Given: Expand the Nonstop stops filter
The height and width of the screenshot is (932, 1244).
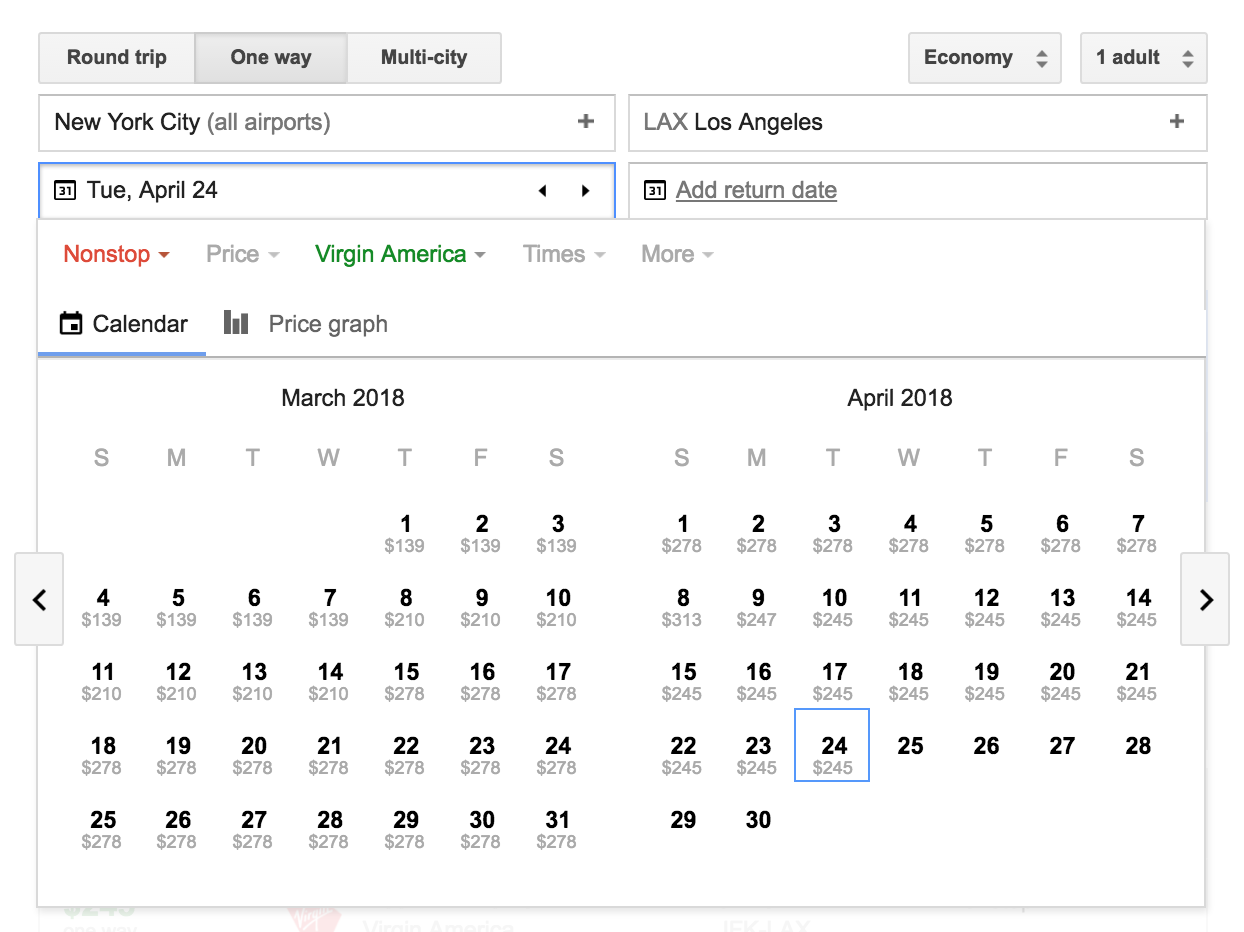Looking at the screenshot, I should 116,254.
